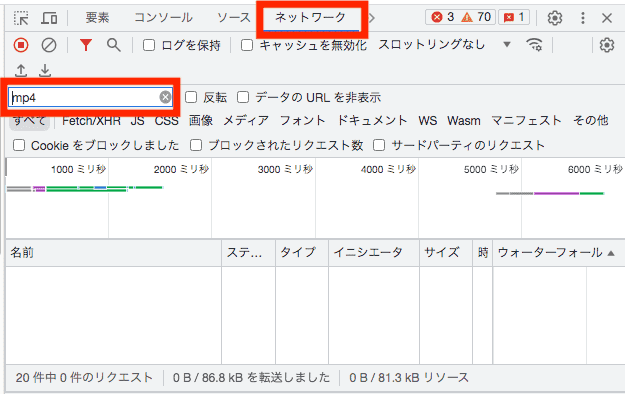625x394 pixels.
Task: Clear the mp4 filter text
Action: 165,97
